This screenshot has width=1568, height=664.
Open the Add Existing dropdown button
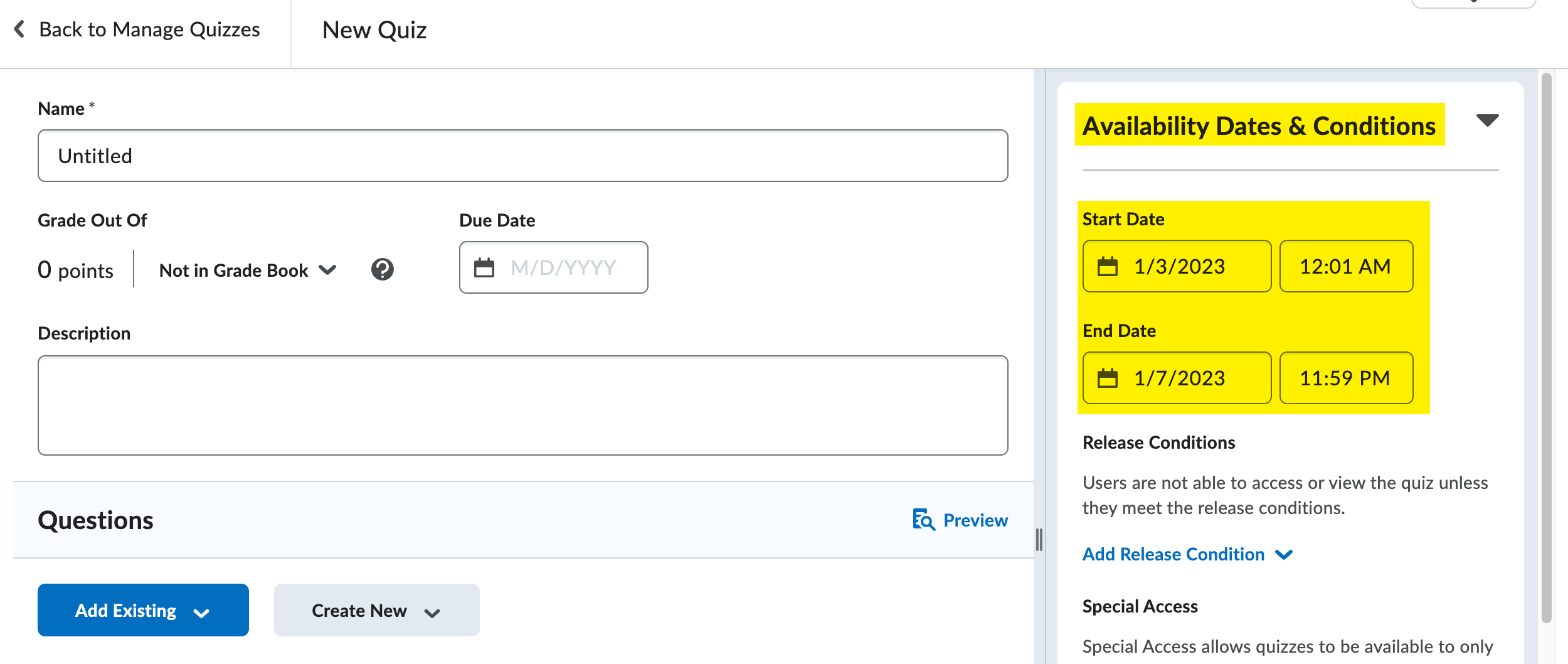tap(143, 610)
